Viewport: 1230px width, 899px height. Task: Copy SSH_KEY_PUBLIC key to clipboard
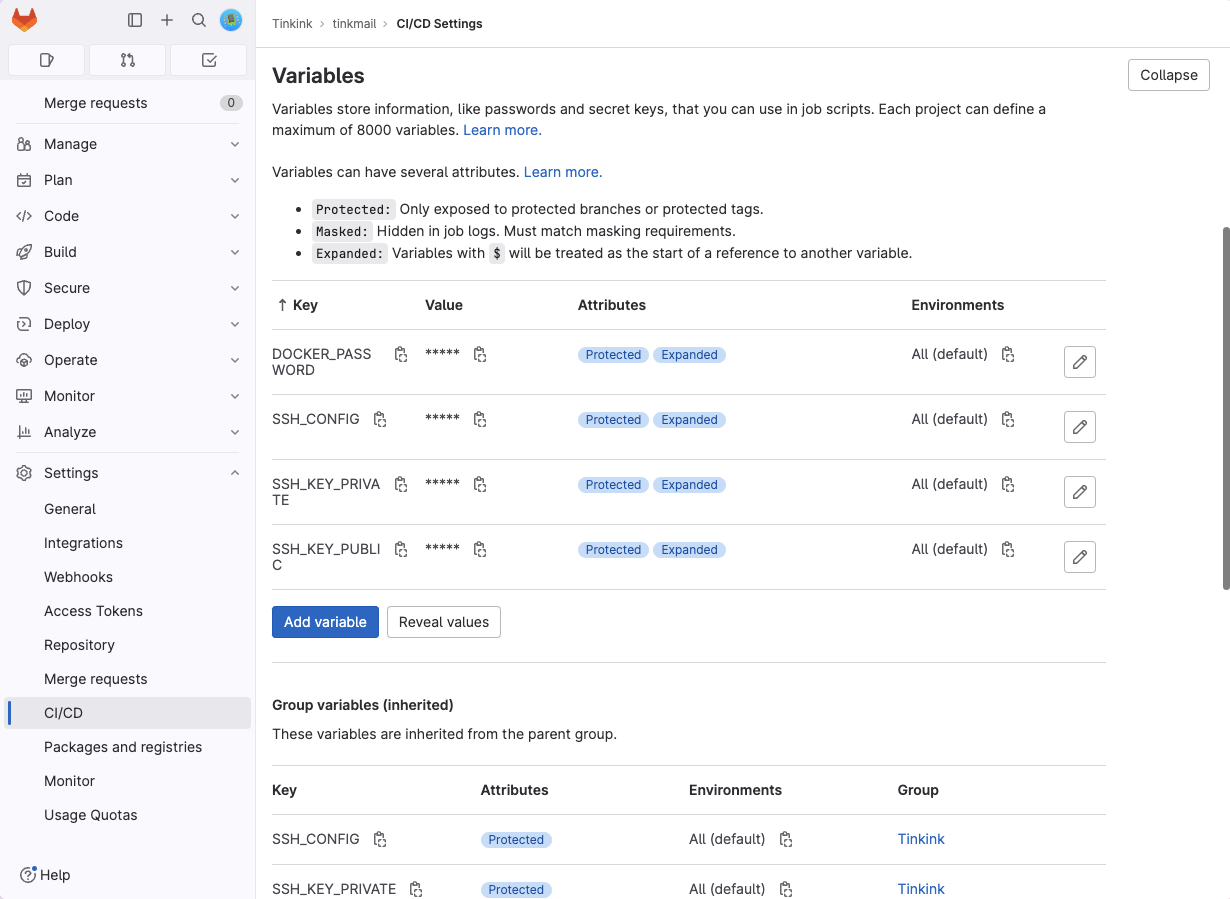pos(401,549)
